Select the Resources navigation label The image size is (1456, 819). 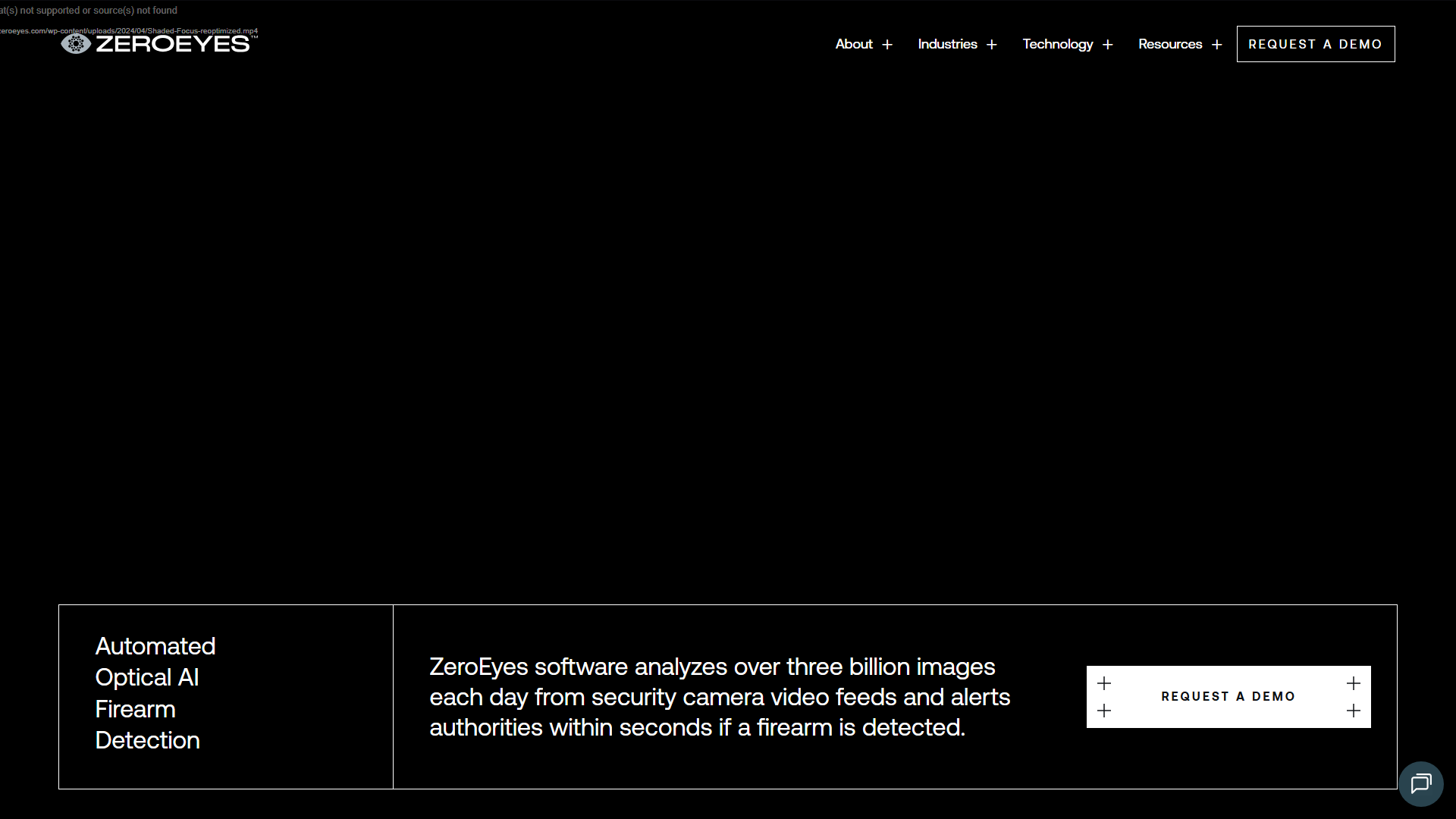pyautogui.click(x=1169, y=44)
